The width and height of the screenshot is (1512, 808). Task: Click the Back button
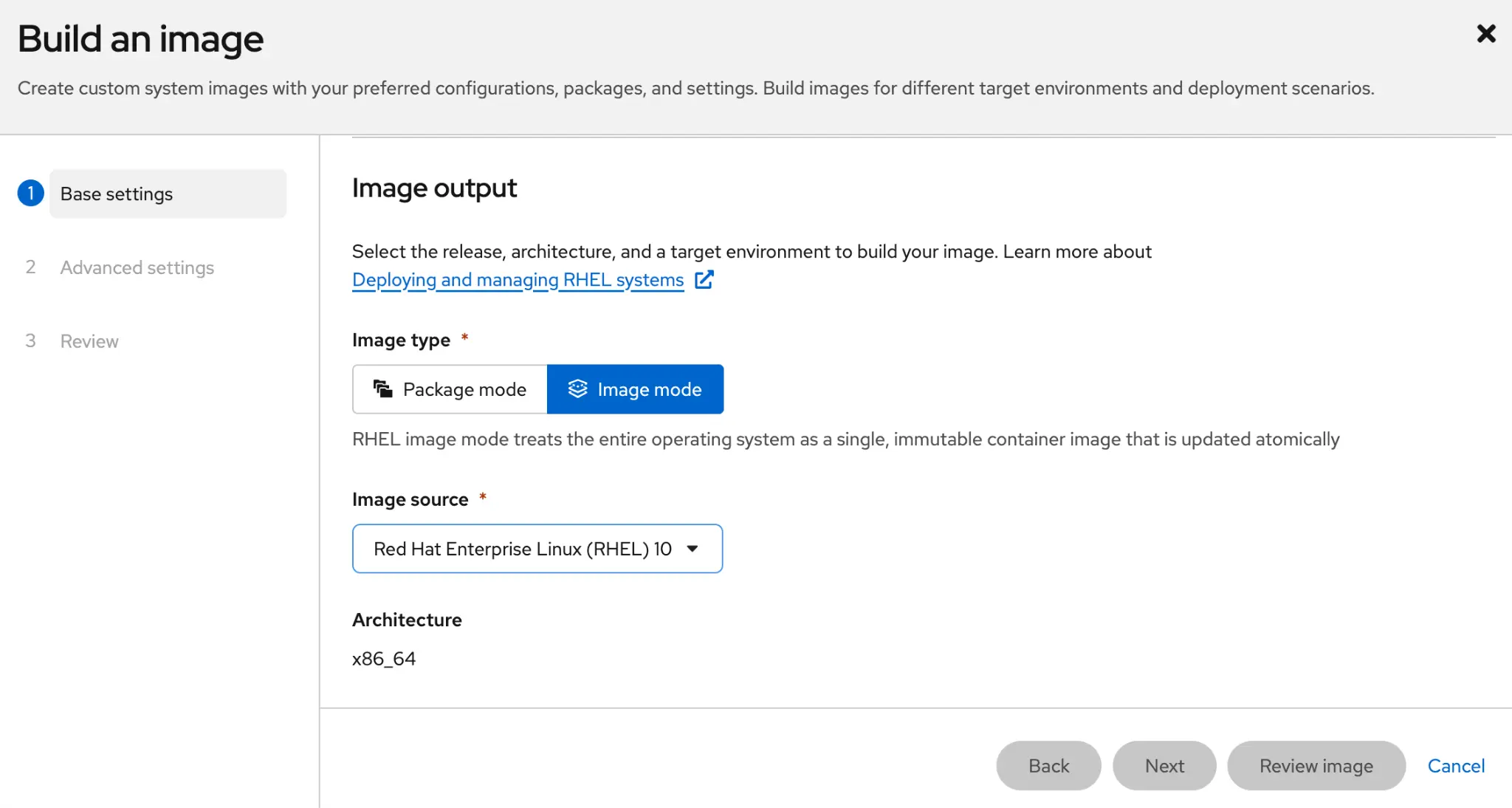(x=1048, y=766)
